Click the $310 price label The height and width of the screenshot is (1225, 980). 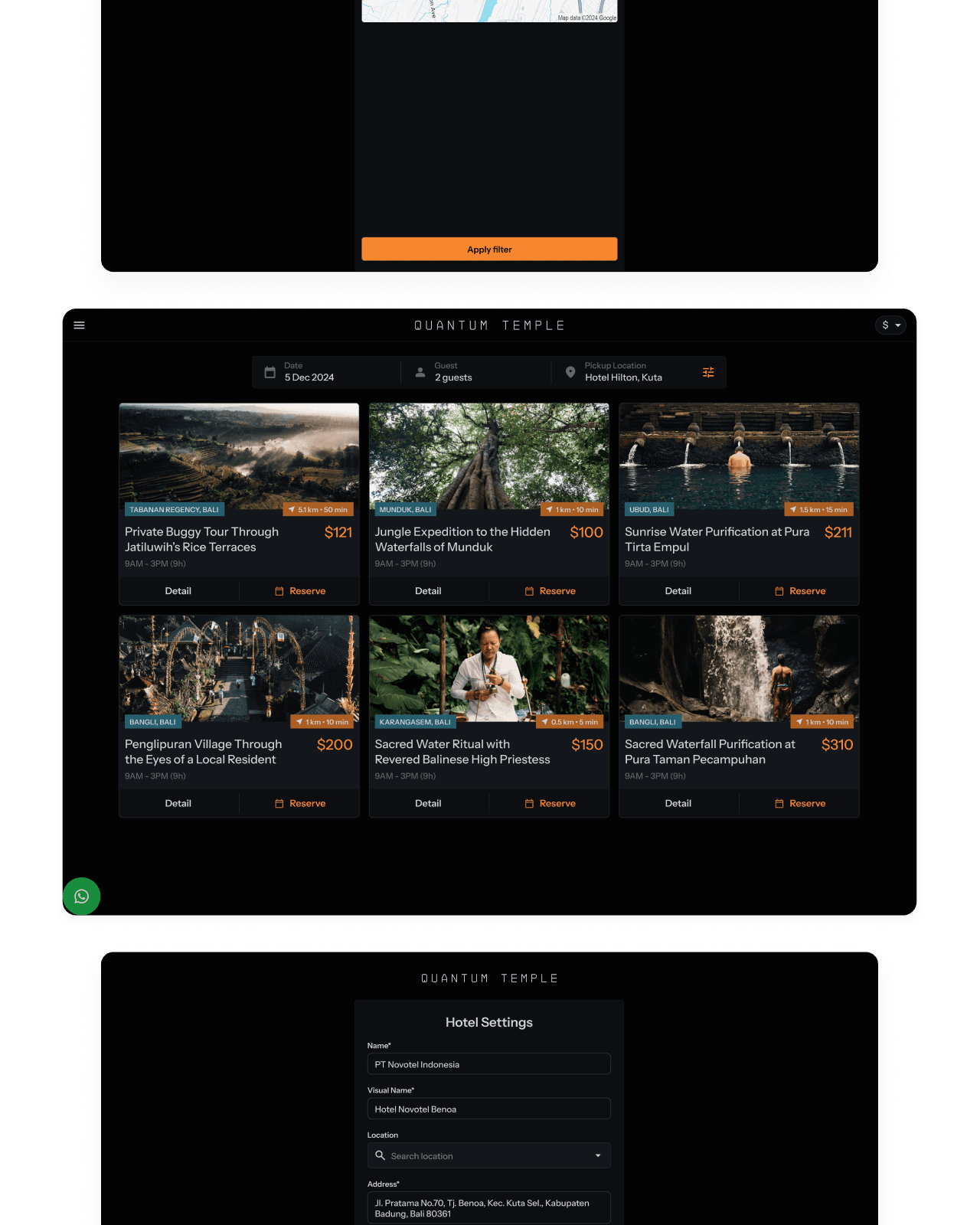point(837,744)
